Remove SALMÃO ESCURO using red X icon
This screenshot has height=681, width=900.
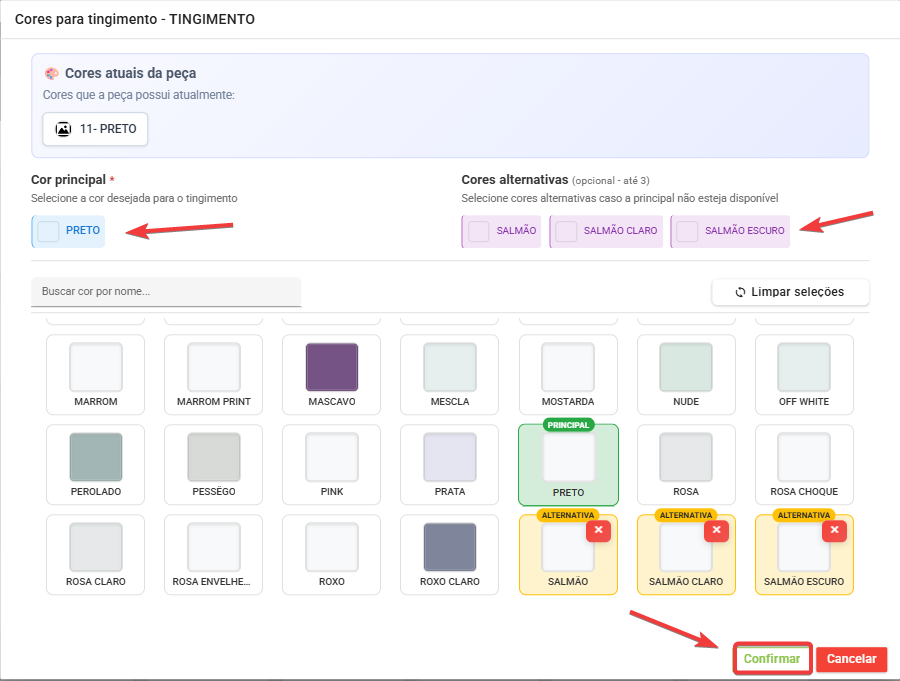pos(834,531)
